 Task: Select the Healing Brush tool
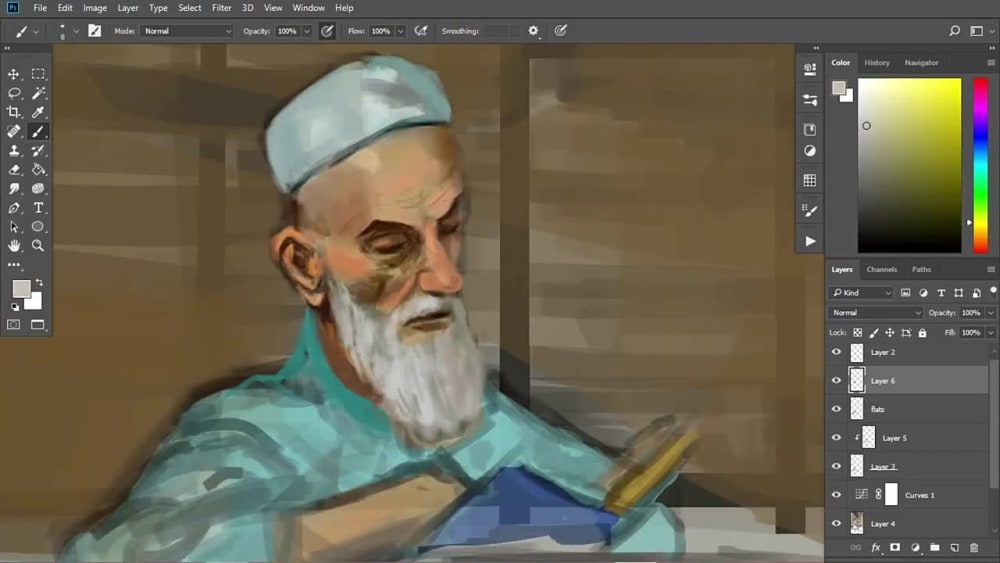13,131
